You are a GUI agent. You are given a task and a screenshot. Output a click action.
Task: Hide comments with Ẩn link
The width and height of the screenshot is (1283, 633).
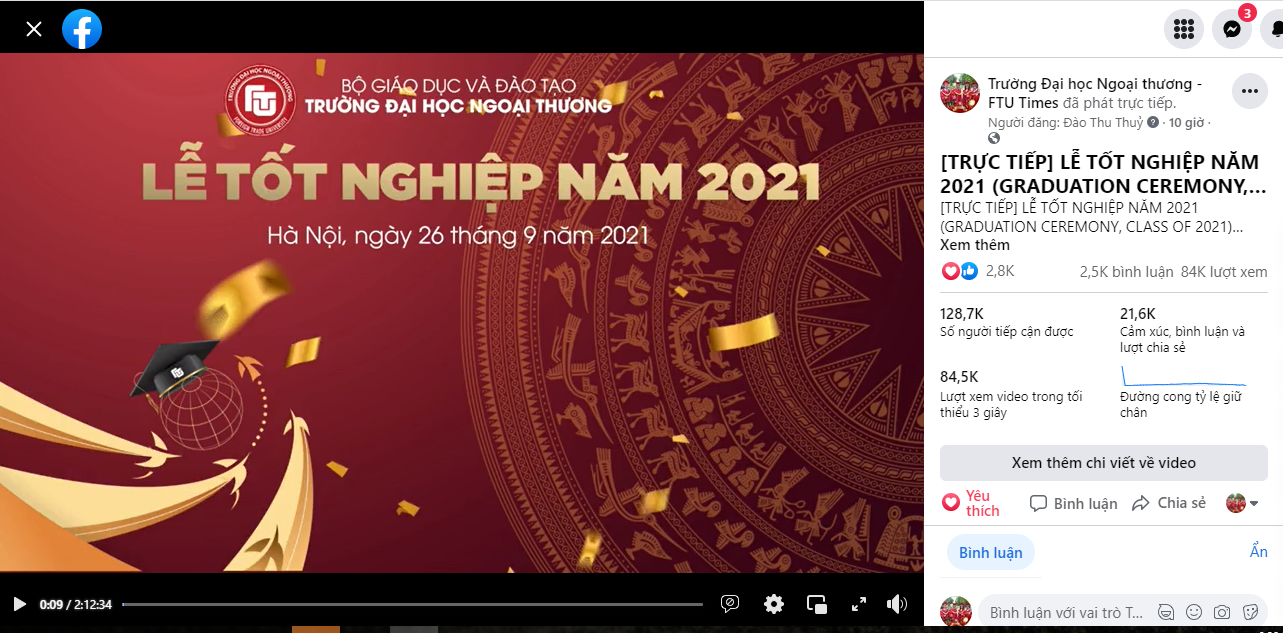pos(1259,552)
